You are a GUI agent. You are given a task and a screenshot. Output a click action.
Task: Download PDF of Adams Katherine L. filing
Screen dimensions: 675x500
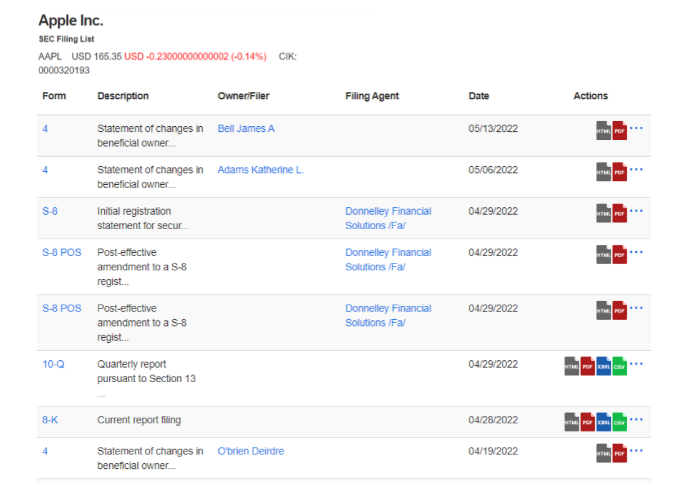(x=619, y=172)
